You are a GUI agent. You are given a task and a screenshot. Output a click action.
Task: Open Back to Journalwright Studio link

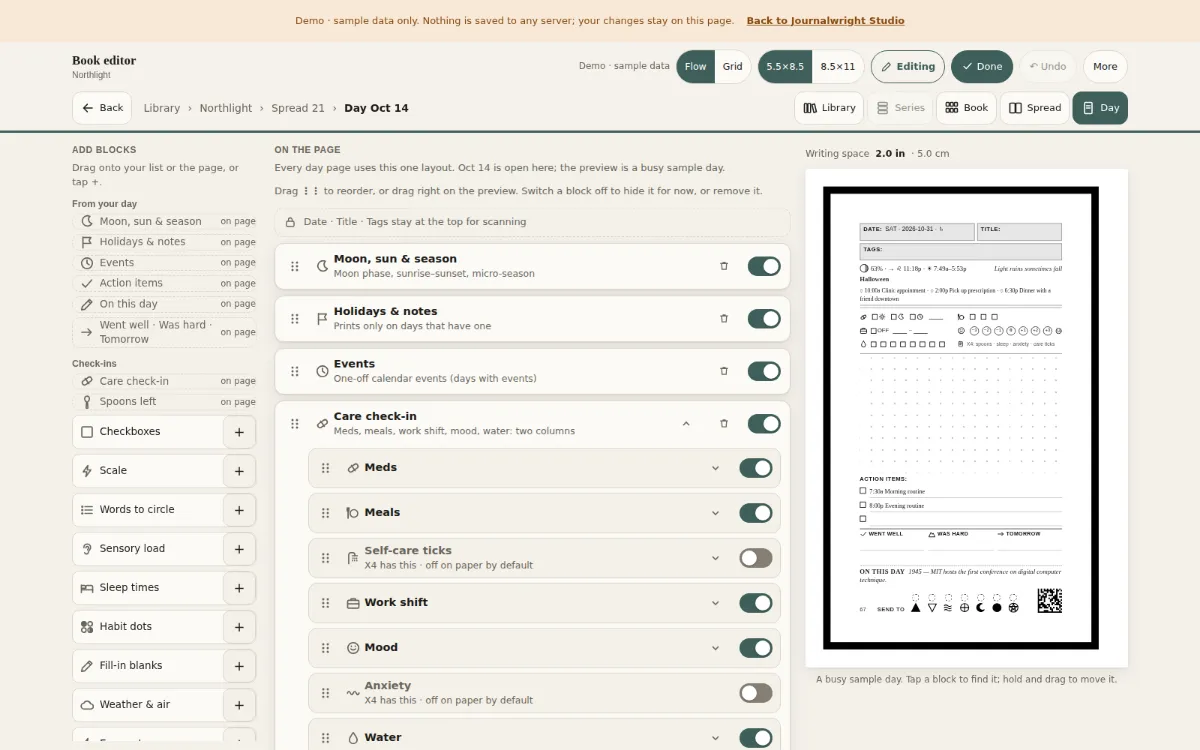pos(825,21)
